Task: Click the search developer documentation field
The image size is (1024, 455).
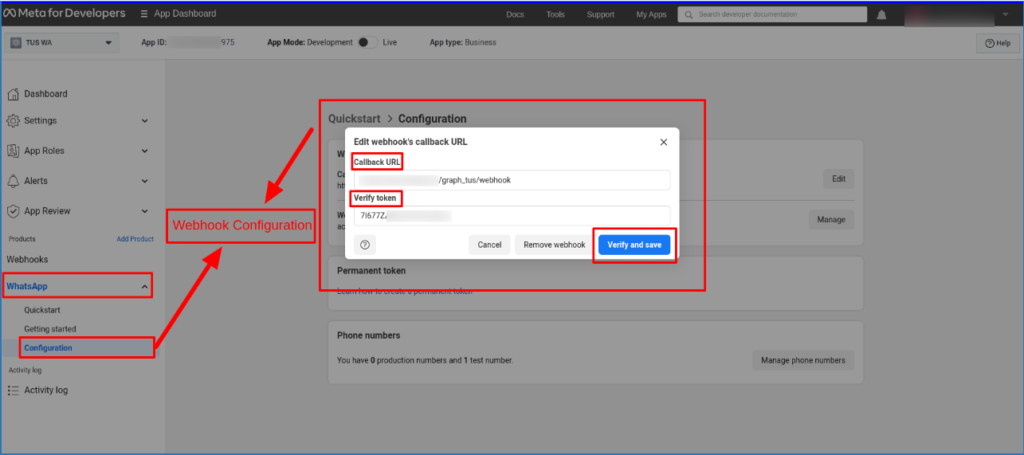Action: point(772,14)
